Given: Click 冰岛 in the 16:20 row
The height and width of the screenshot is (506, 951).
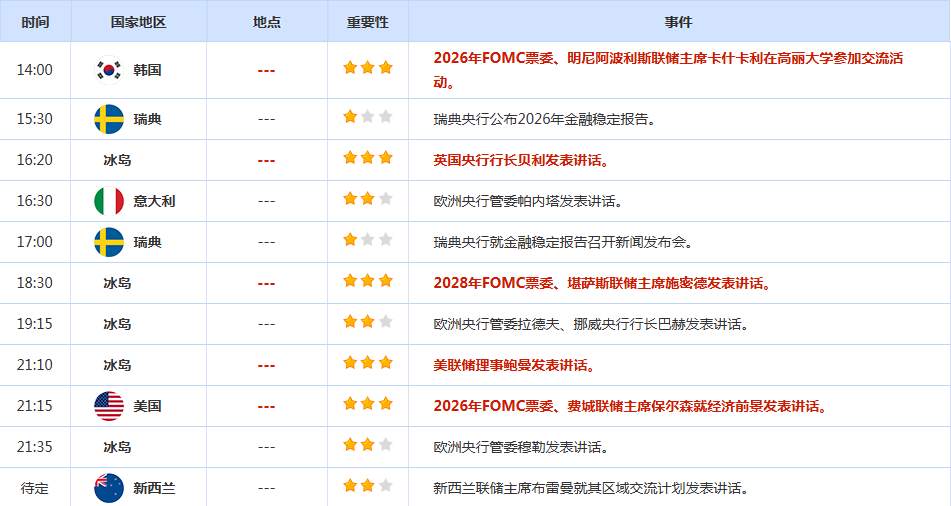Looking at the screenshot, I should click(x=117, y=160).
